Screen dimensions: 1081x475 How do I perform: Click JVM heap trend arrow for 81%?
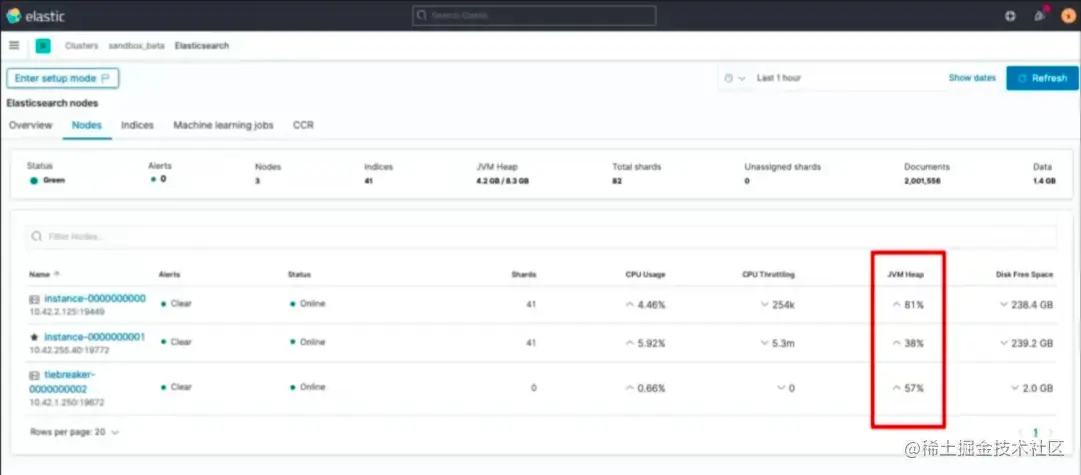tap(896, 304)
